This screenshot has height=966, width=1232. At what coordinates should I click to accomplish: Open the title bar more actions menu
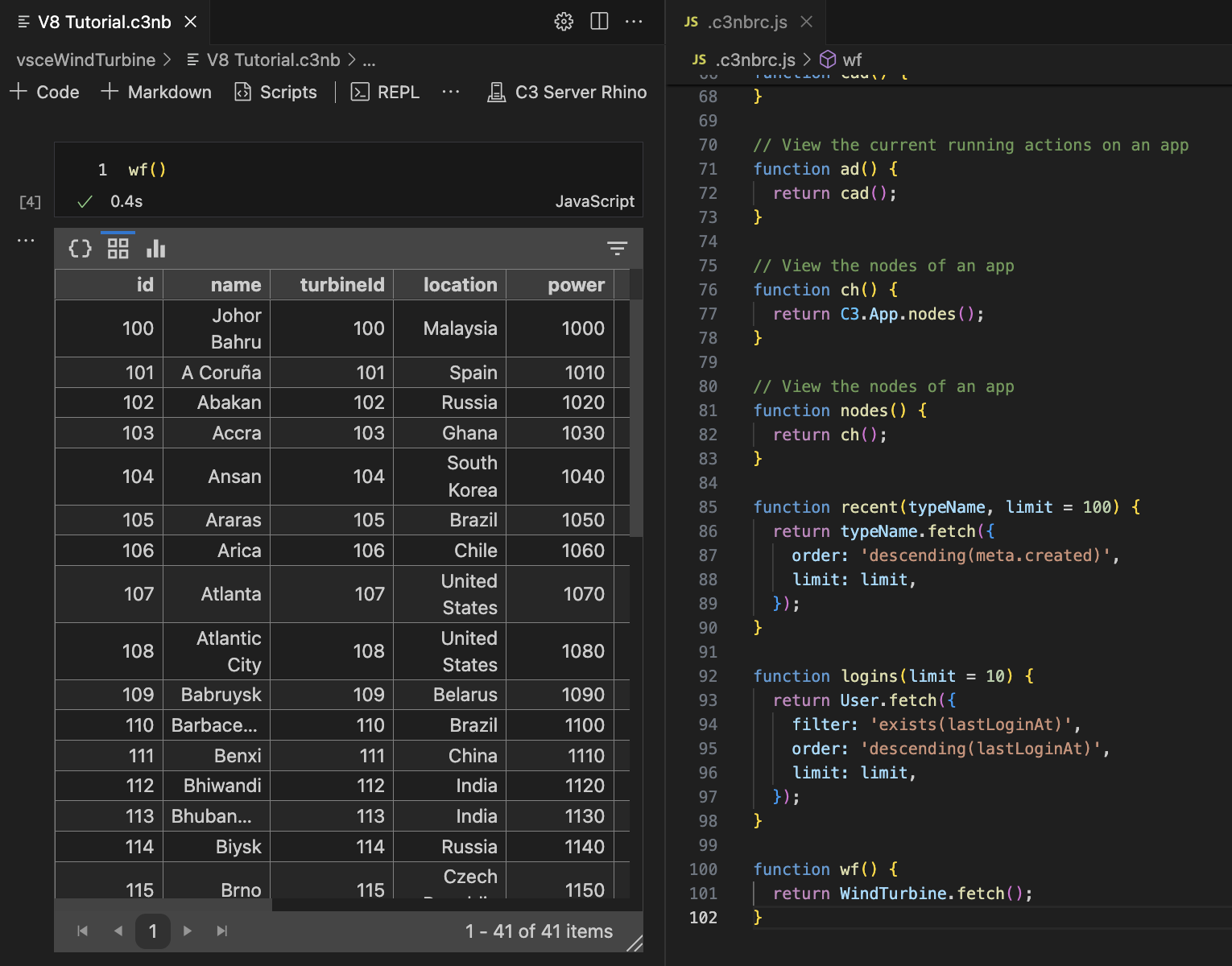click(x=634, y=22)
